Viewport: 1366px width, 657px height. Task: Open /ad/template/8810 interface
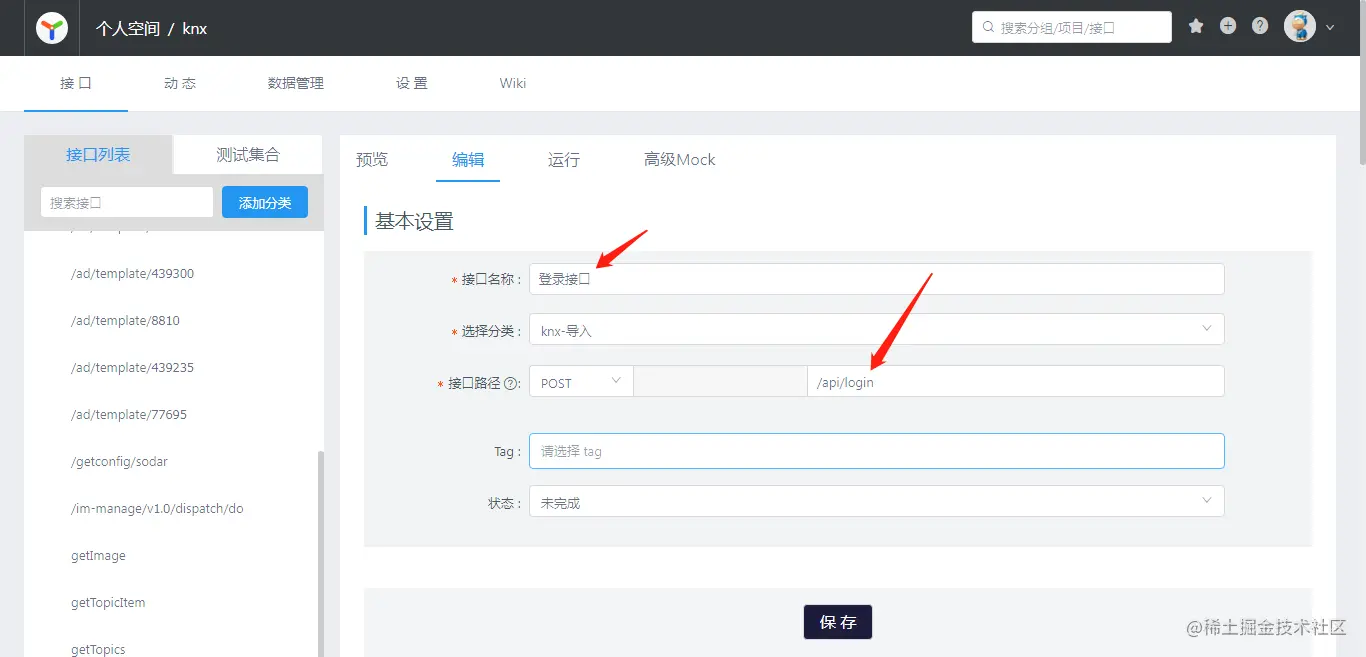(x=126, y=320)
